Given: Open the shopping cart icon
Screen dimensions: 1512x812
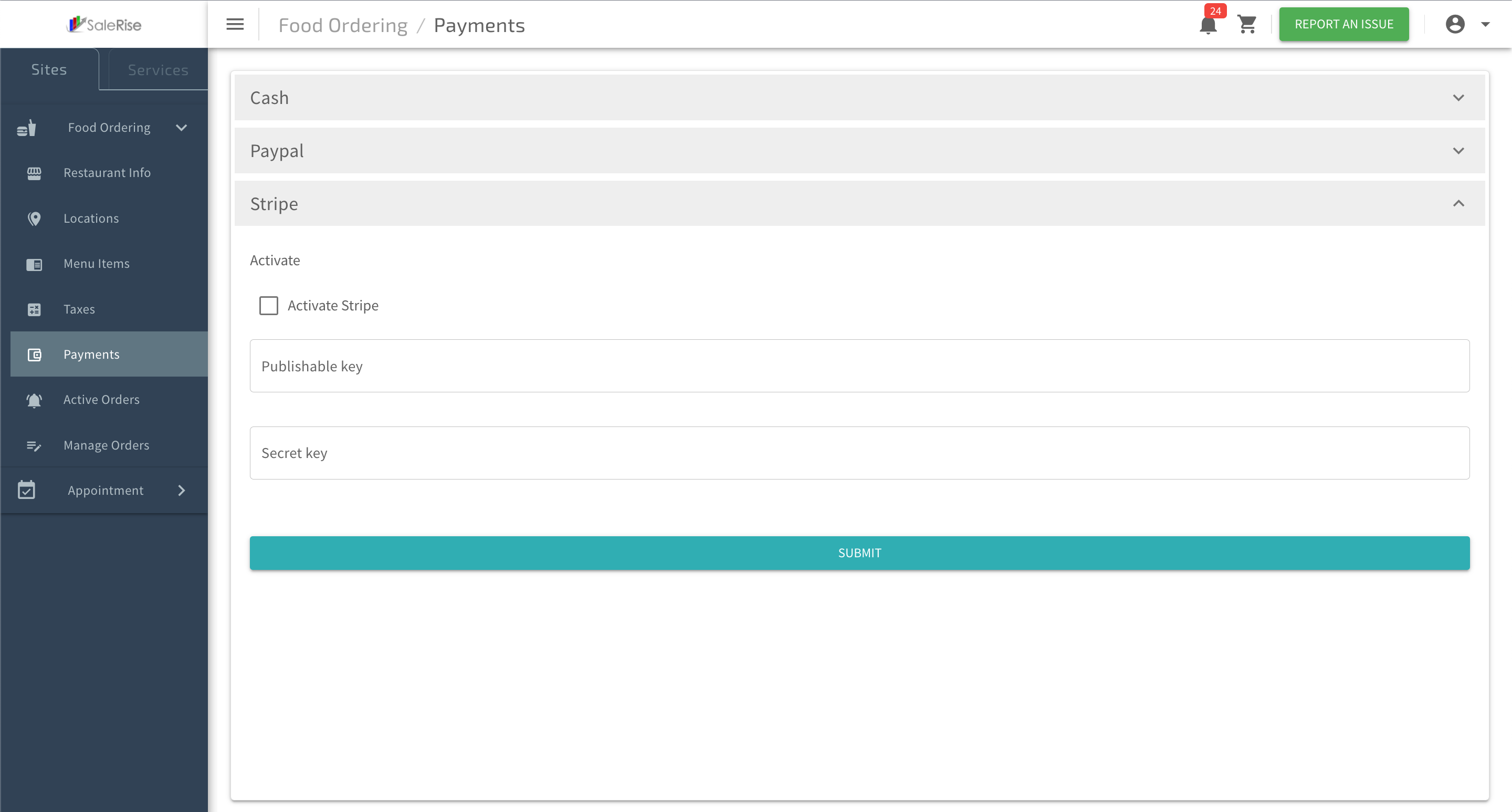Looking at the screenshot, I should click(x=1247, y=24).
